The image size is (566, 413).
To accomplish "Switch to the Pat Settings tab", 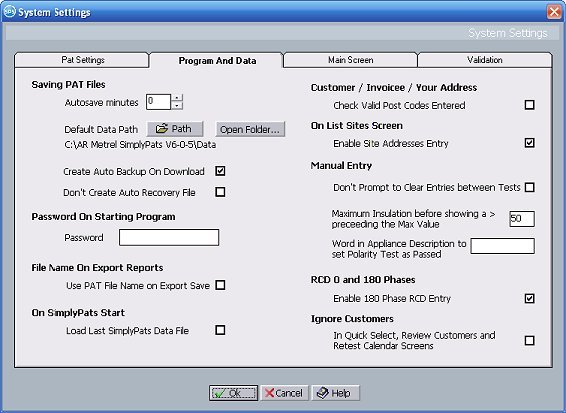I will (82, 60).
